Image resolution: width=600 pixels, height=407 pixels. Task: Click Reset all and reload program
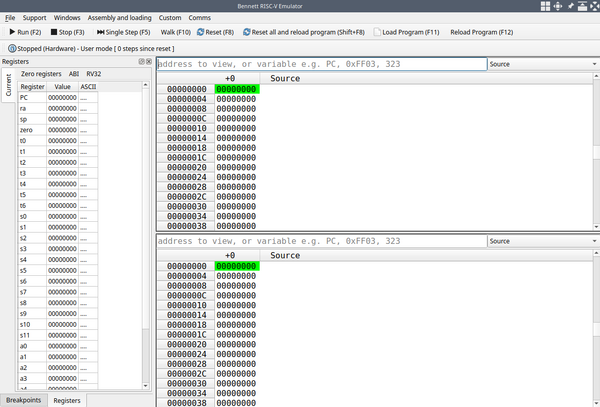point(303,32)
